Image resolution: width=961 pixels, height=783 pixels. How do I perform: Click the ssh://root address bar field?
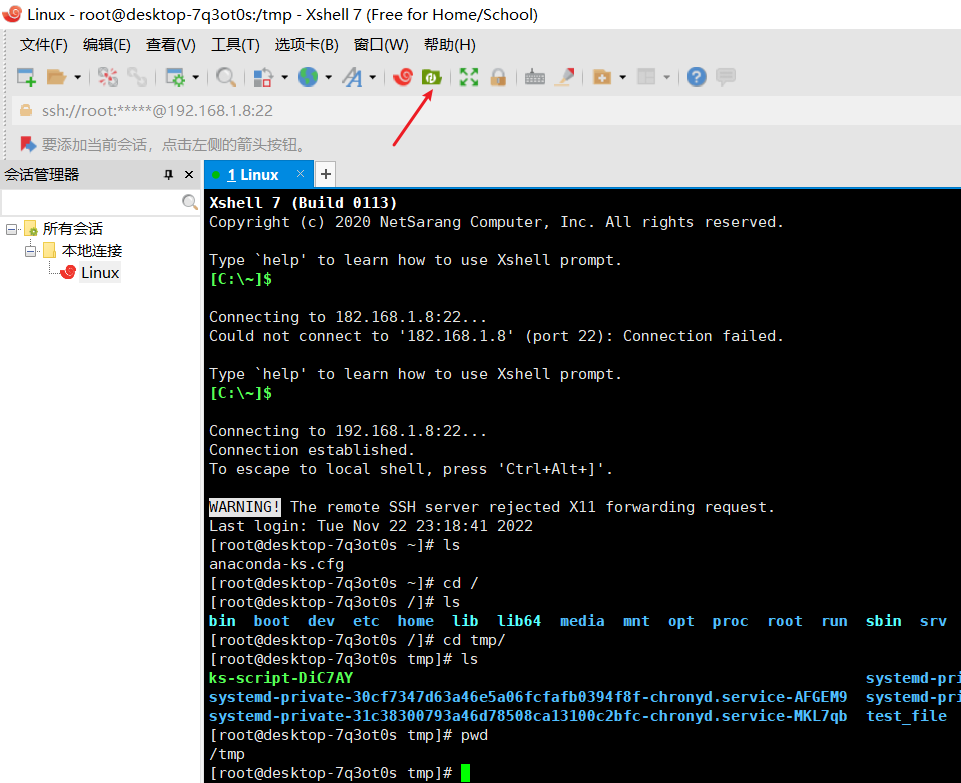click(487, 111)
